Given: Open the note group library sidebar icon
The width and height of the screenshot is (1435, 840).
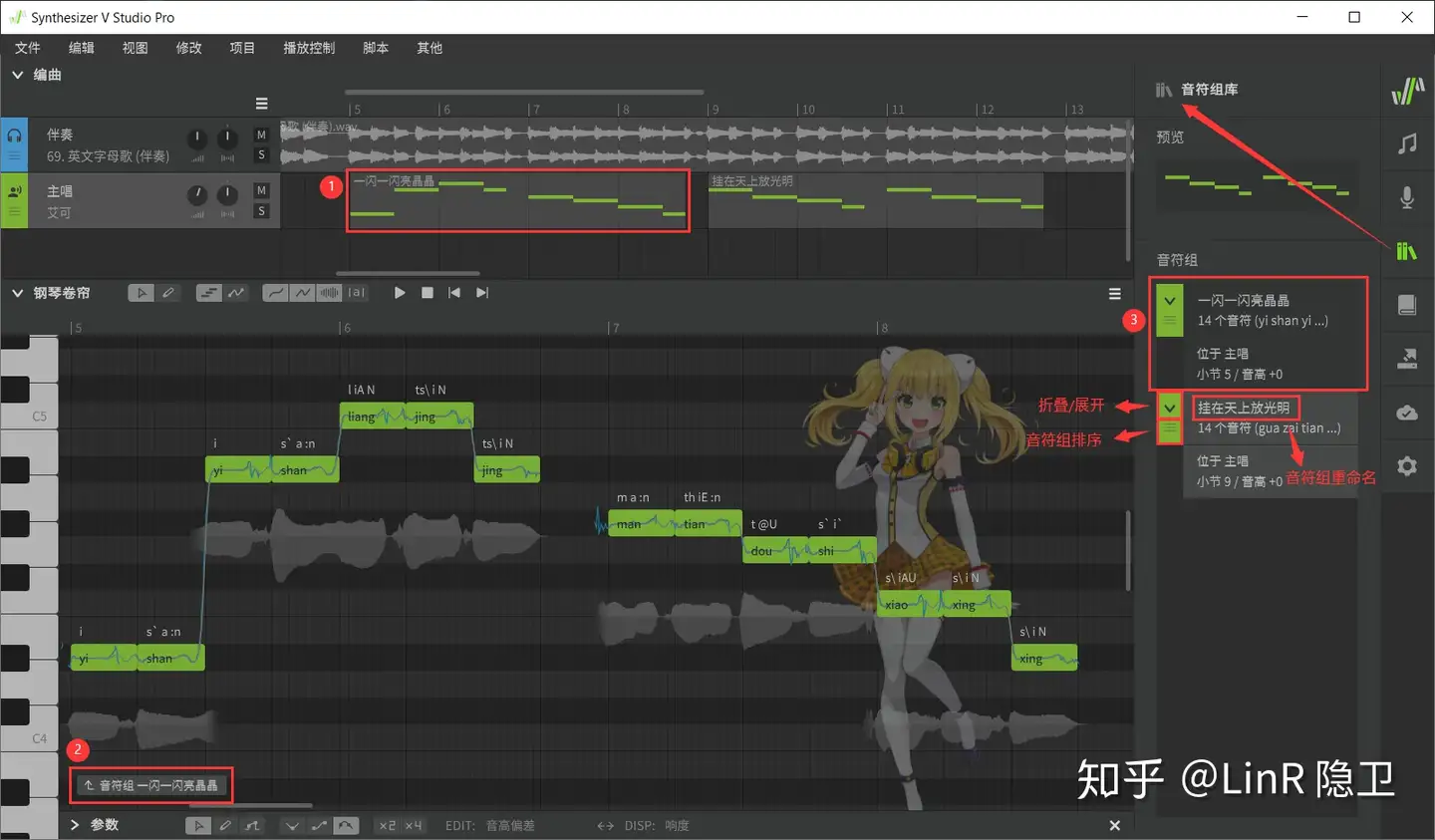Looking at the screenshot, I should click(1407, 251).
